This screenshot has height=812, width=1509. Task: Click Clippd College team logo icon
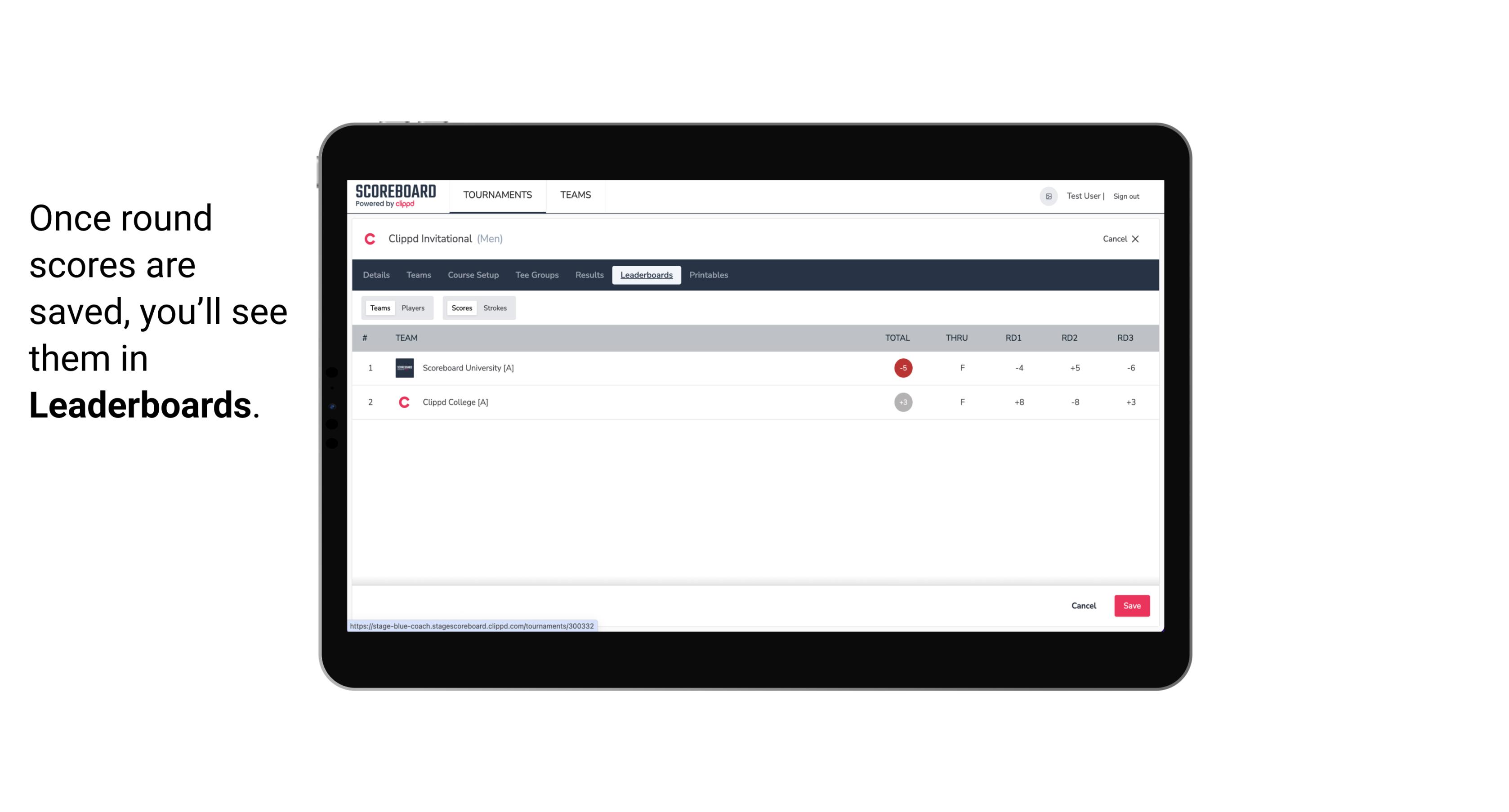click(x=403, y=402)
